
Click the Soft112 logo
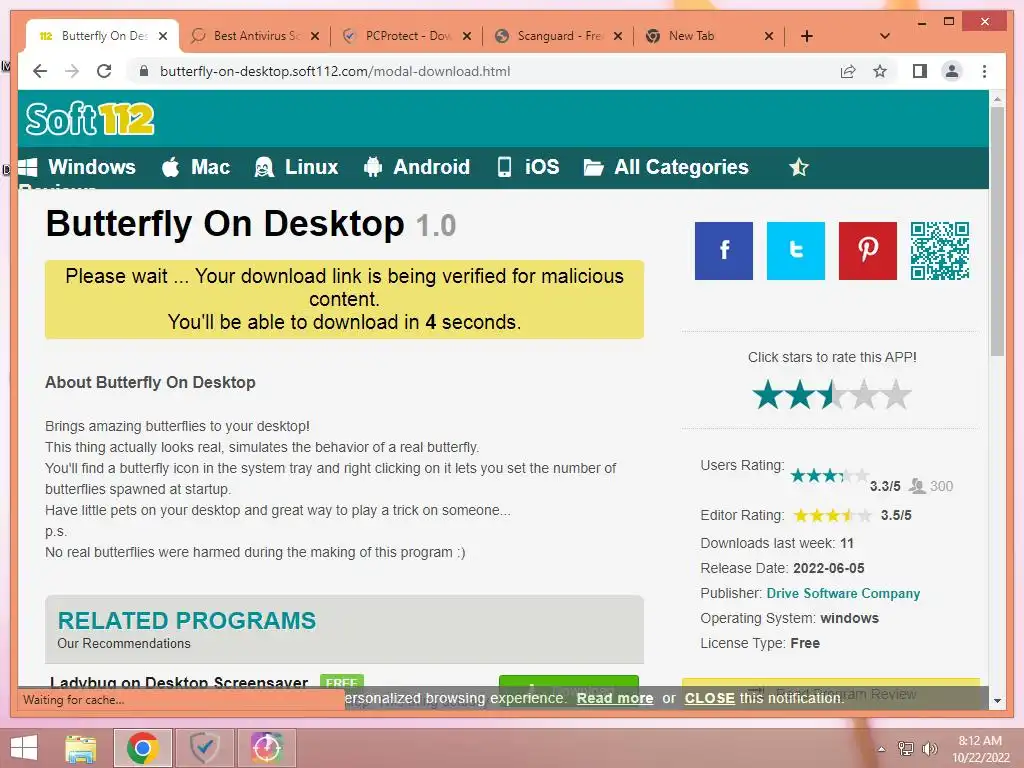[90, 119]
